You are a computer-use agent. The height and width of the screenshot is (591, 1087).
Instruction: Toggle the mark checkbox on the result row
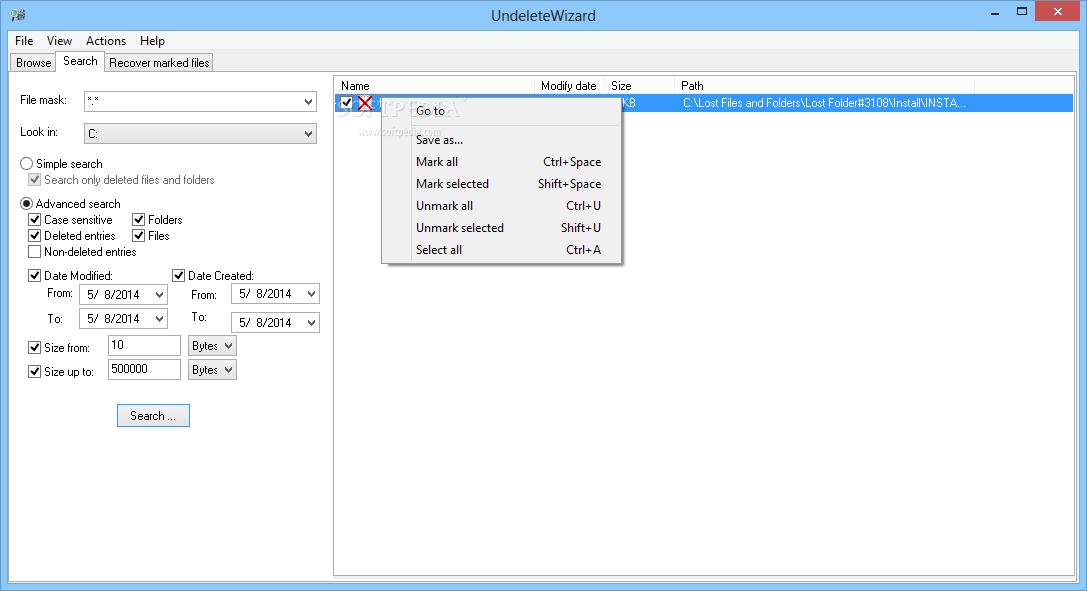point(347,103)
